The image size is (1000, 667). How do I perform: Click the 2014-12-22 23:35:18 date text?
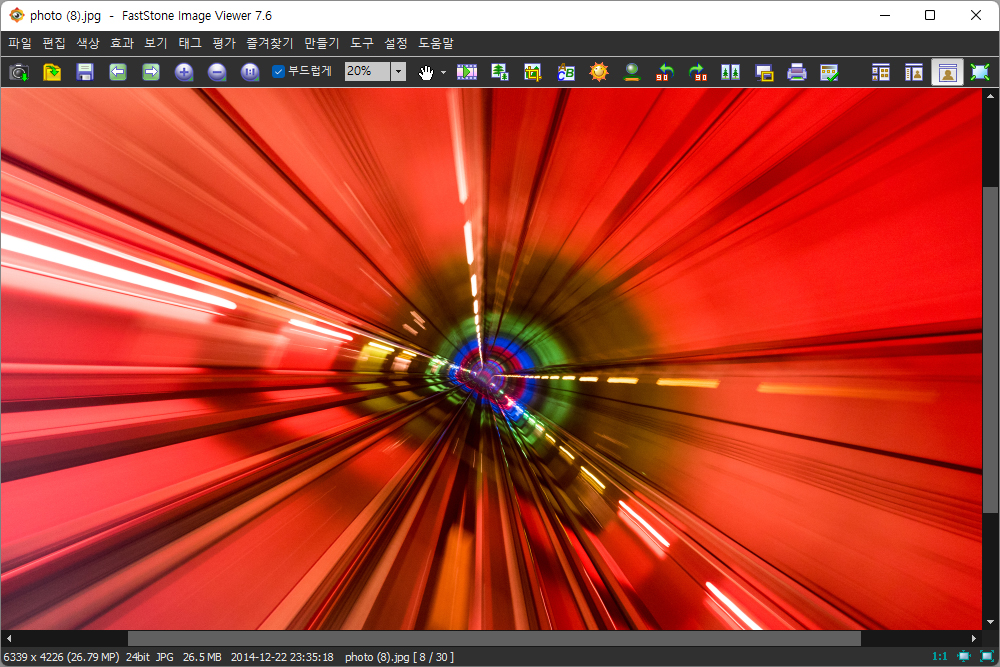coord(282,657)
